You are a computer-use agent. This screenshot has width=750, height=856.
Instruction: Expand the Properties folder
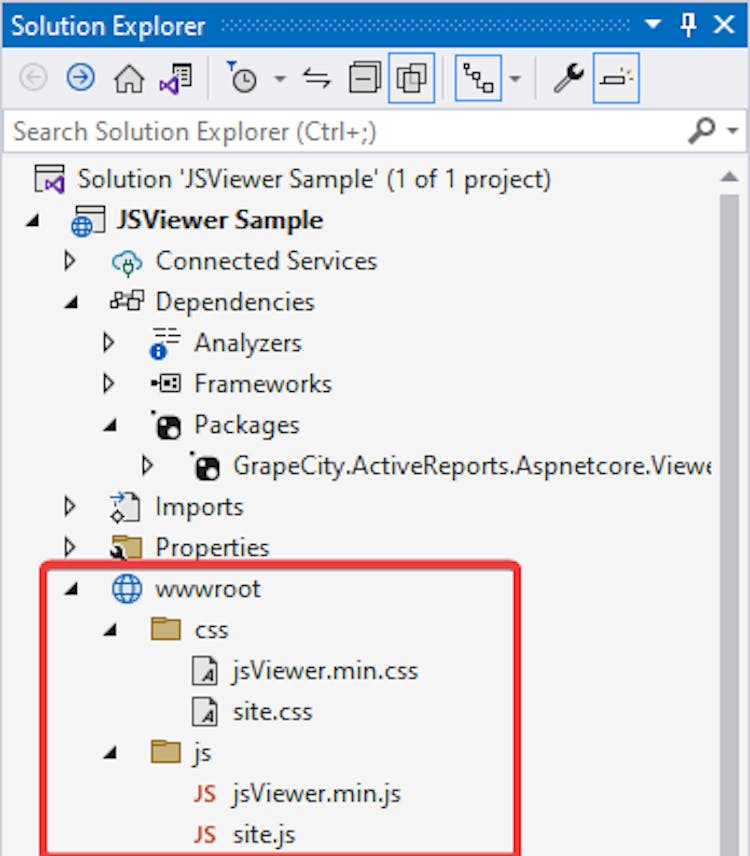click(x=70, y=547)
